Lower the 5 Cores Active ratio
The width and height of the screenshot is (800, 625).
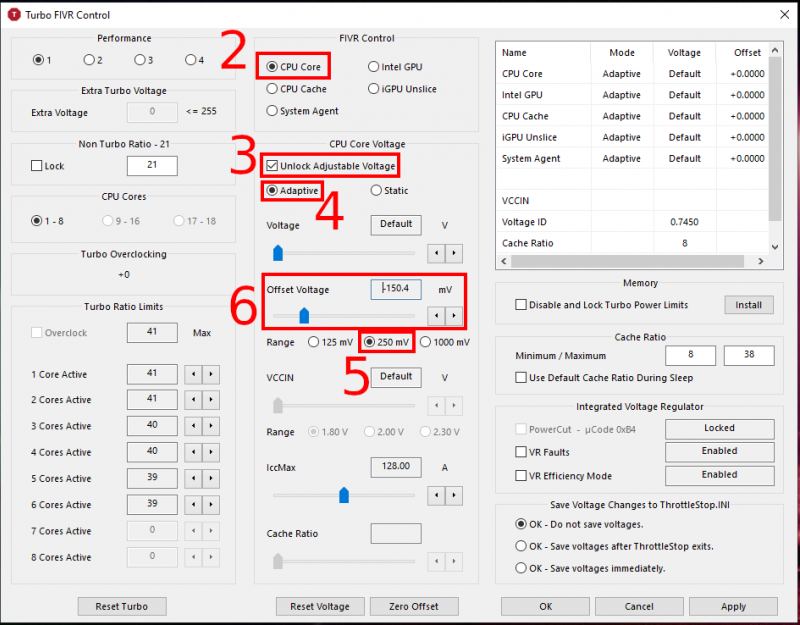(193, 479)
